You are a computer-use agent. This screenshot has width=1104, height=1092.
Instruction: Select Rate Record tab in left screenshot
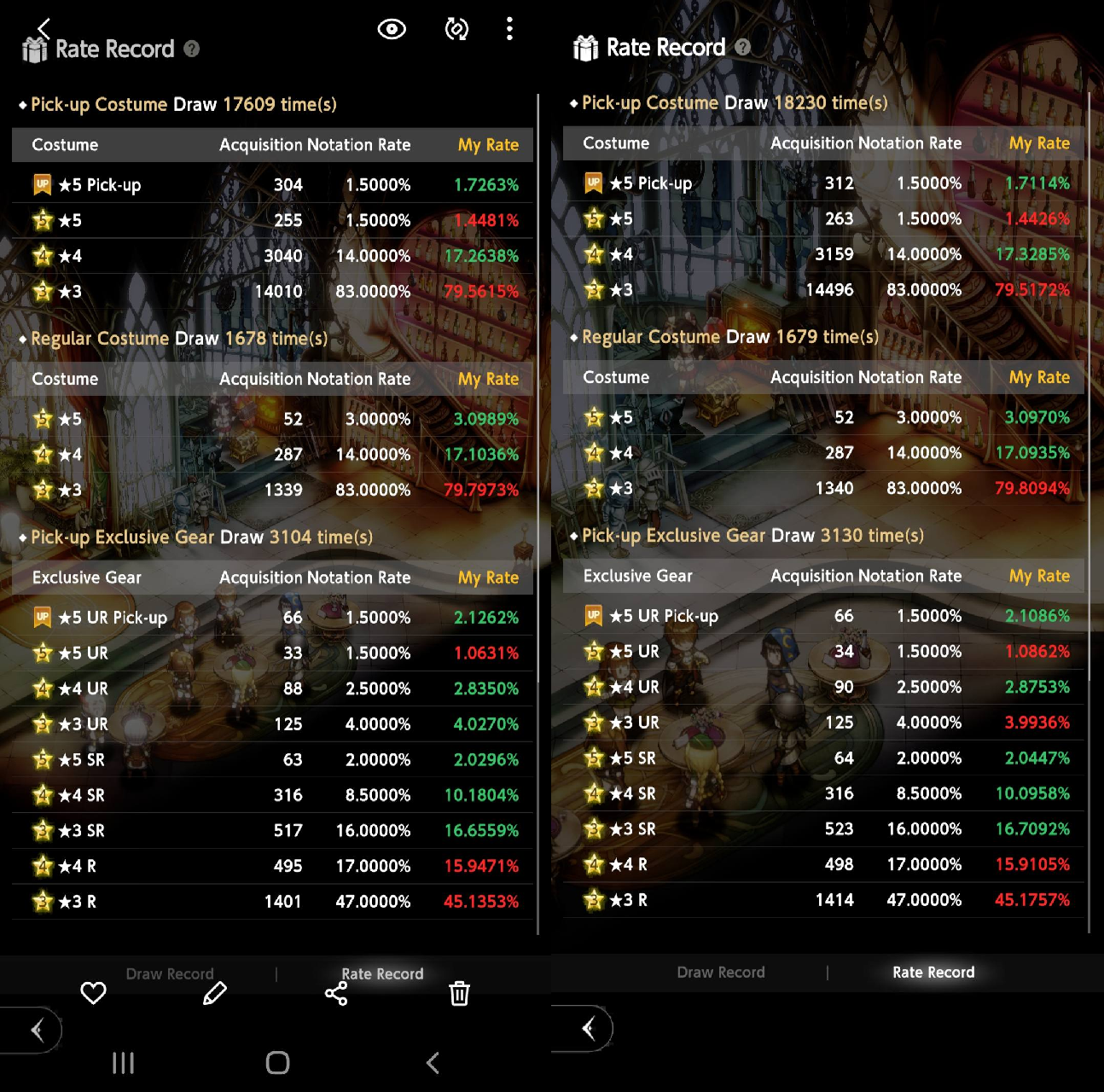click(382, 973)
